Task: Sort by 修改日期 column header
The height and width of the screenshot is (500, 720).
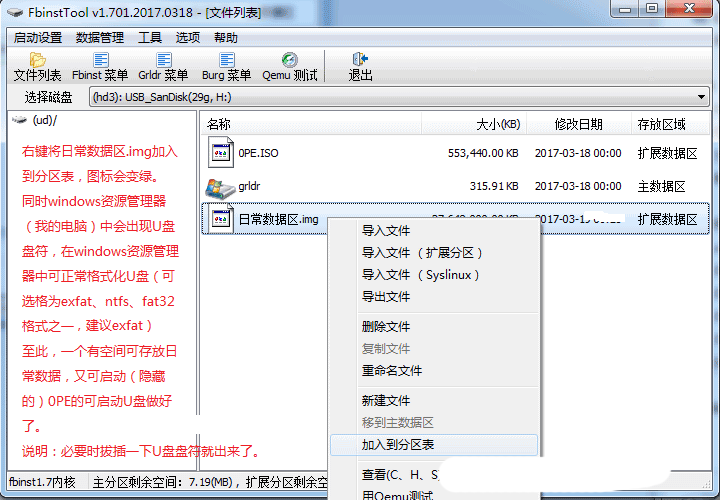Action: [579, 124]
